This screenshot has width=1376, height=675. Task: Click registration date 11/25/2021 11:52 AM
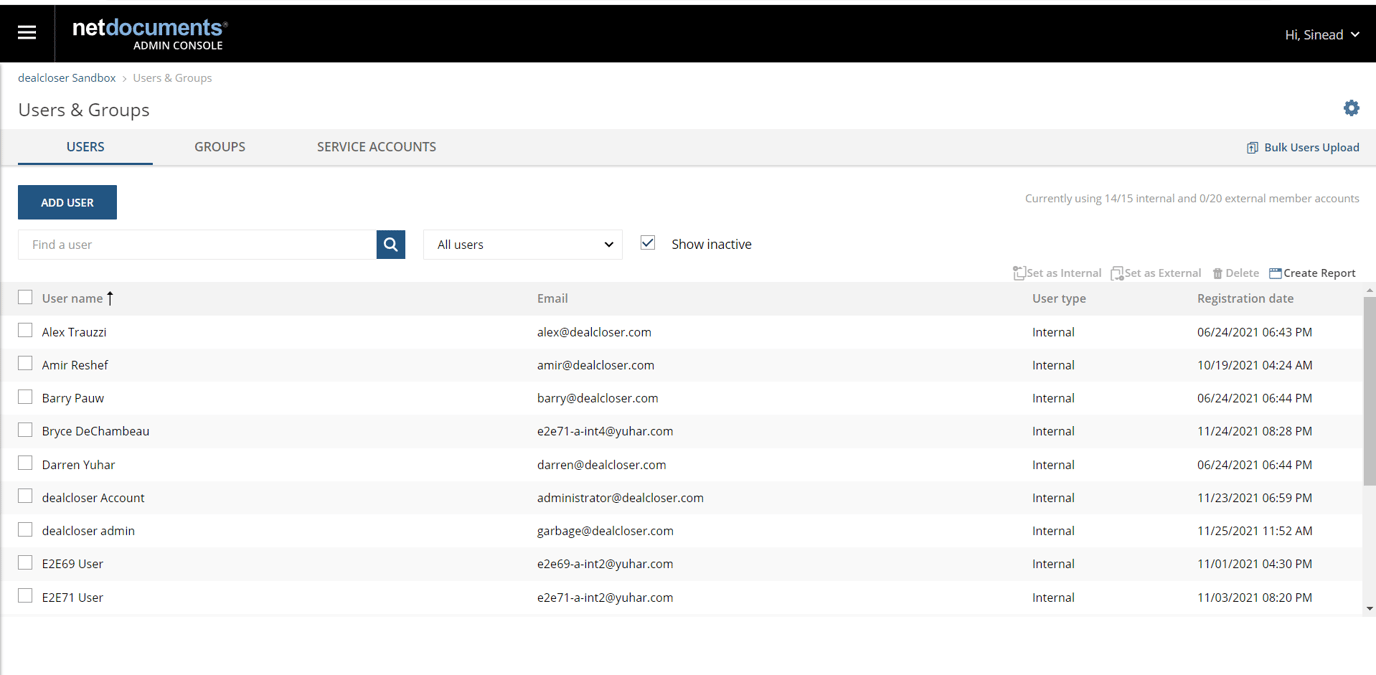(1255, 531)
